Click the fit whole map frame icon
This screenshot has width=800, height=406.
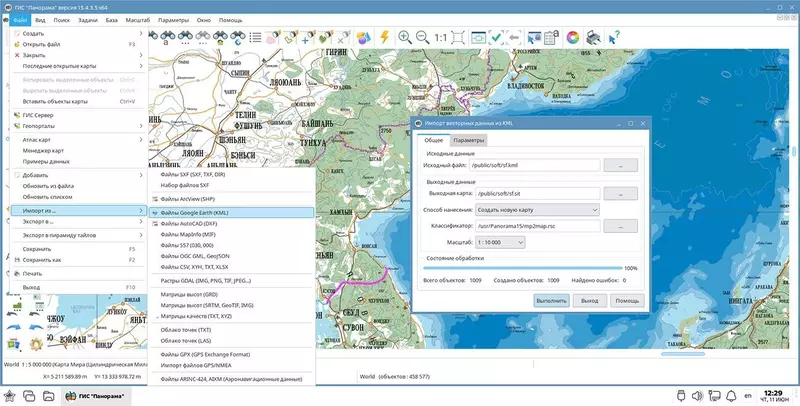(x=458, y=37)
